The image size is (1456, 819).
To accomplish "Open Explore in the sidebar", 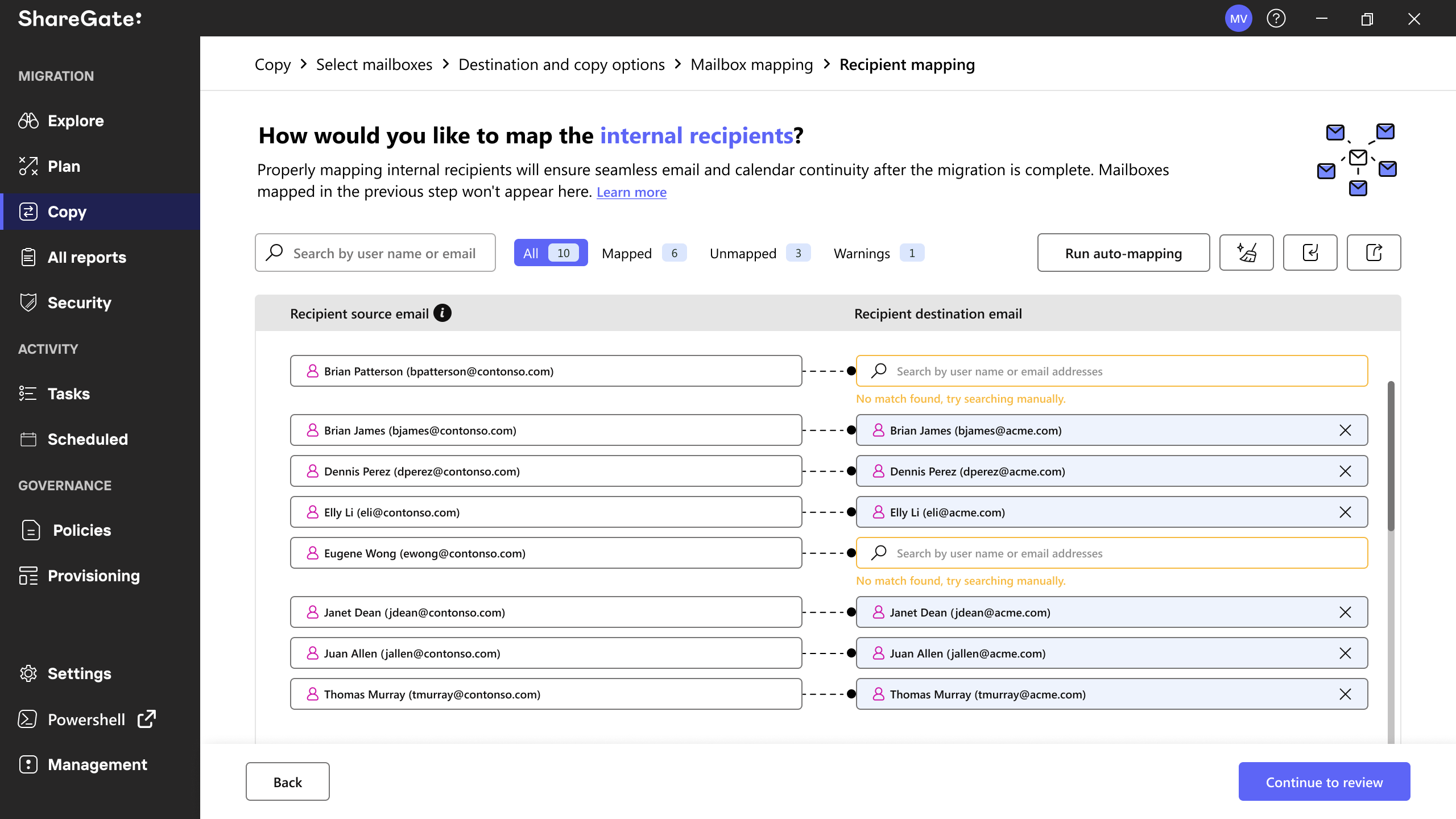I will (61, 121).
